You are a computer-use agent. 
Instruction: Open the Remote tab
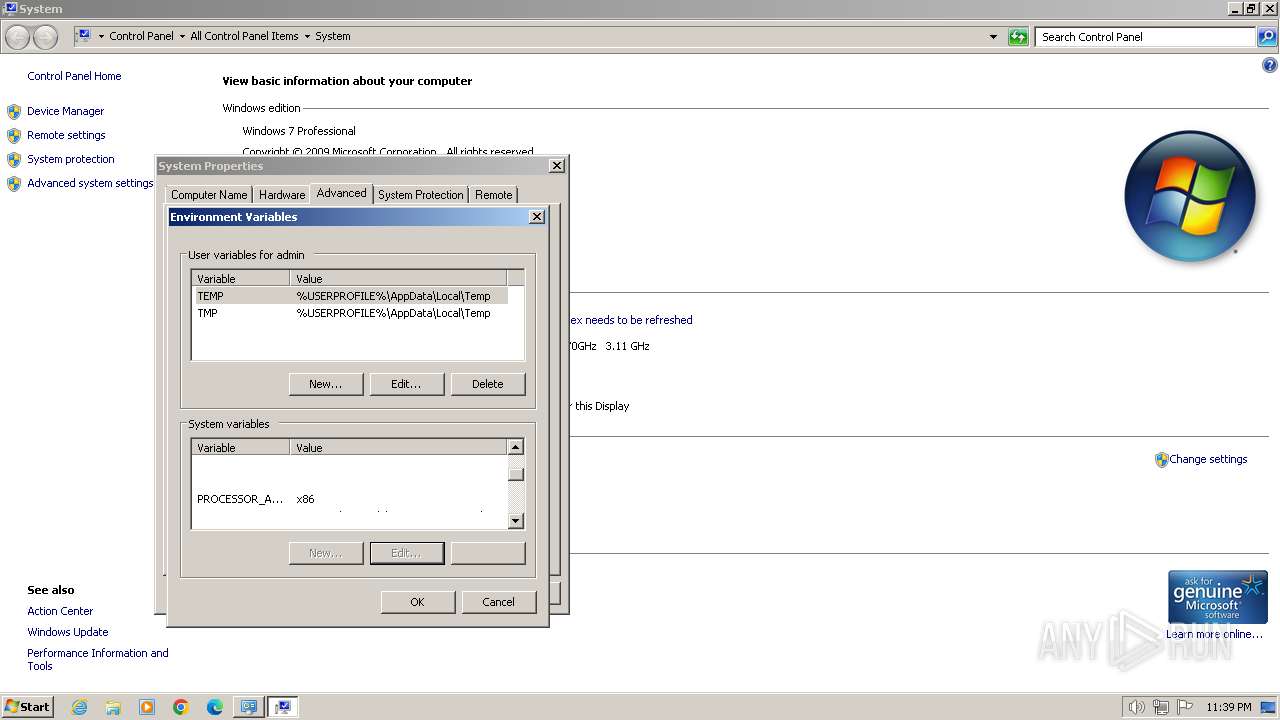pos(494,195)
